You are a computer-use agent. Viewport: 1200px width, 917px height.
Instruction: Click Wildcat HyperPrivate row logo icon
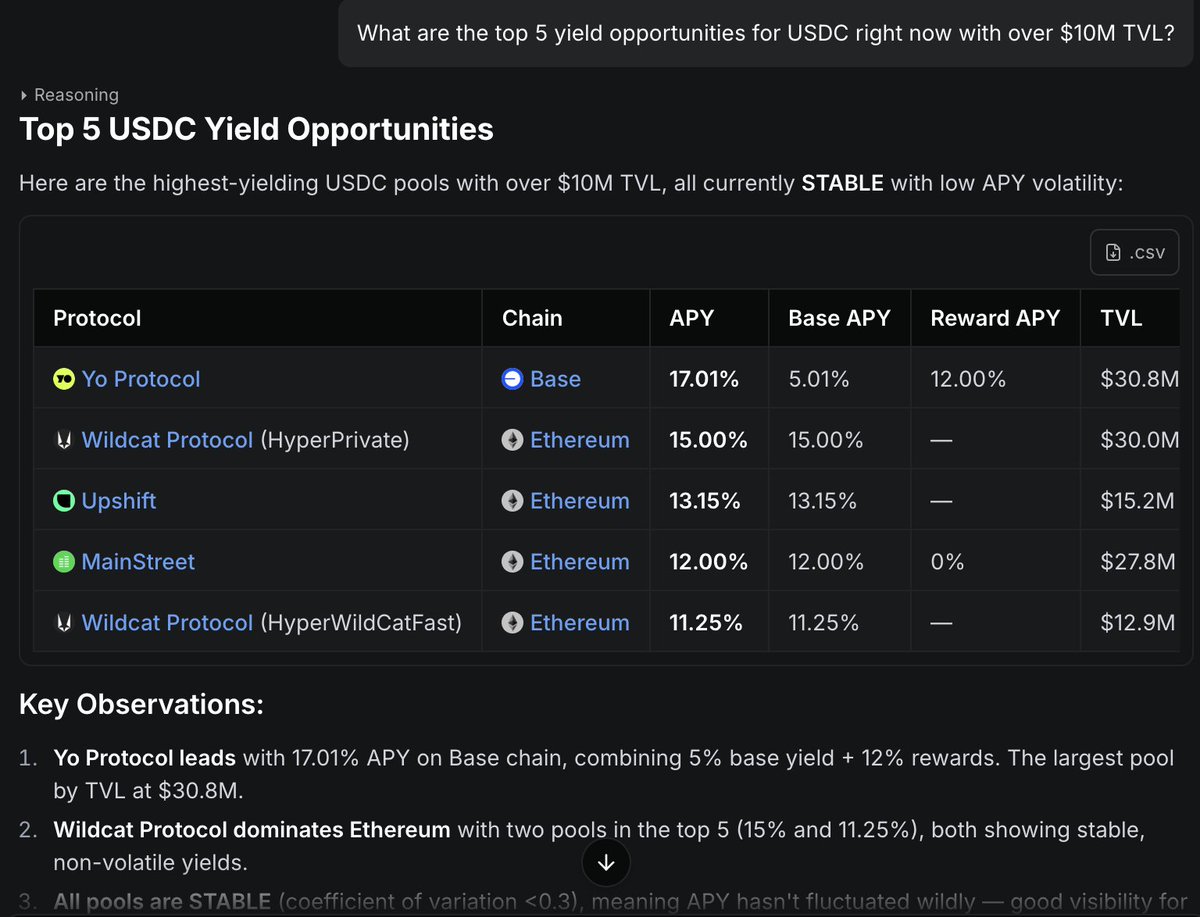pyautogui.click(x=64, y=440)
